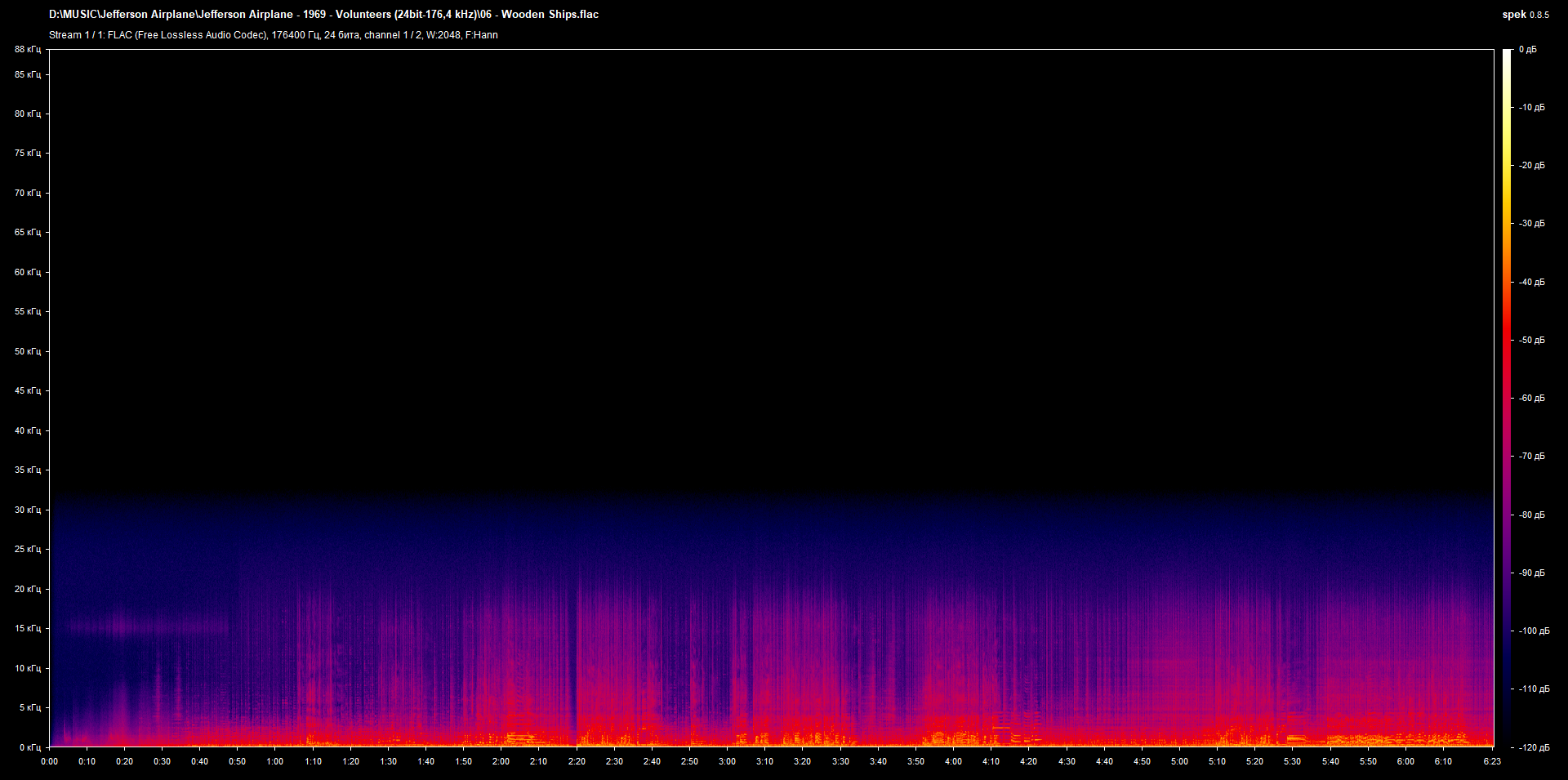Click the spek 0.8.5 version label
This screenshot has height=780, width=1568.
(1525, 15)
